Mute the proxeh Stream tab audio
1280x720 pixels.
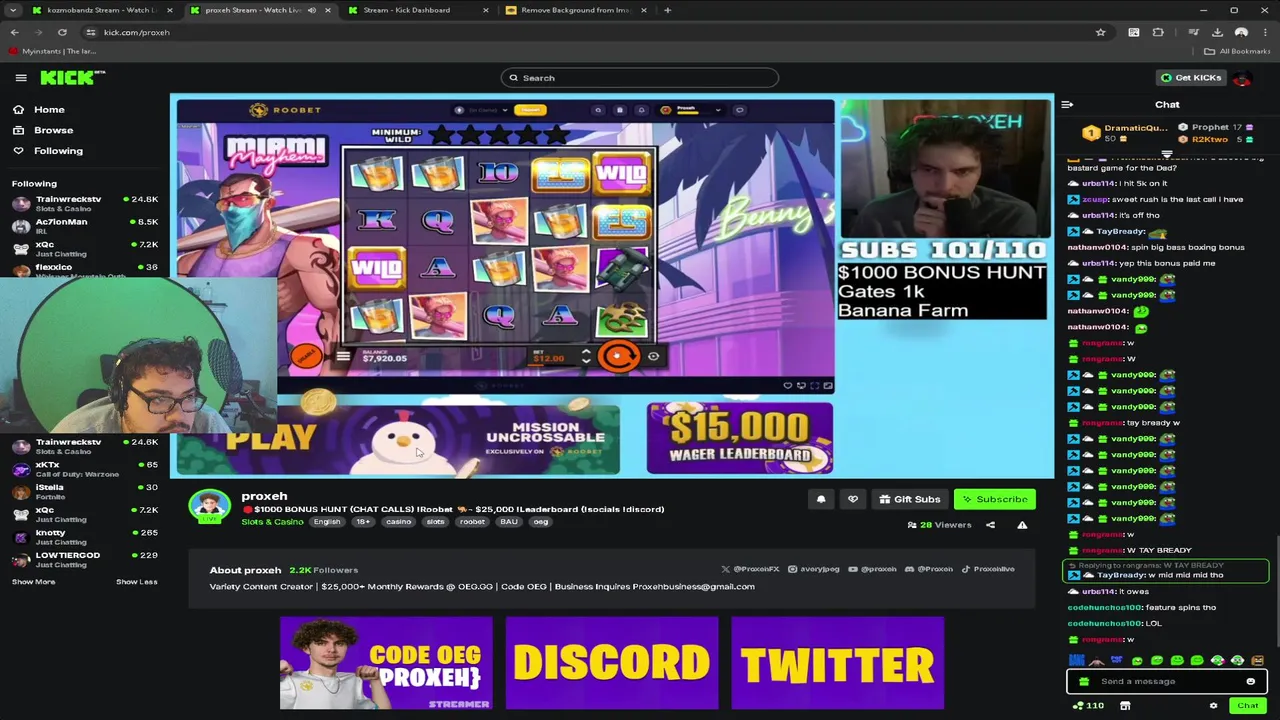312,10
